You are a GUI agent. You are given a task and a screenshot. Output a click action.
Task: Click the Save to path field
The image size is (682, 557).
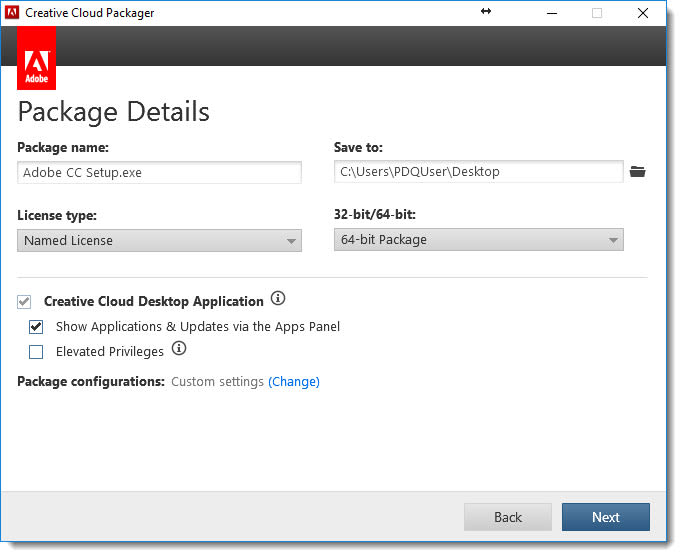coord(478,172)
